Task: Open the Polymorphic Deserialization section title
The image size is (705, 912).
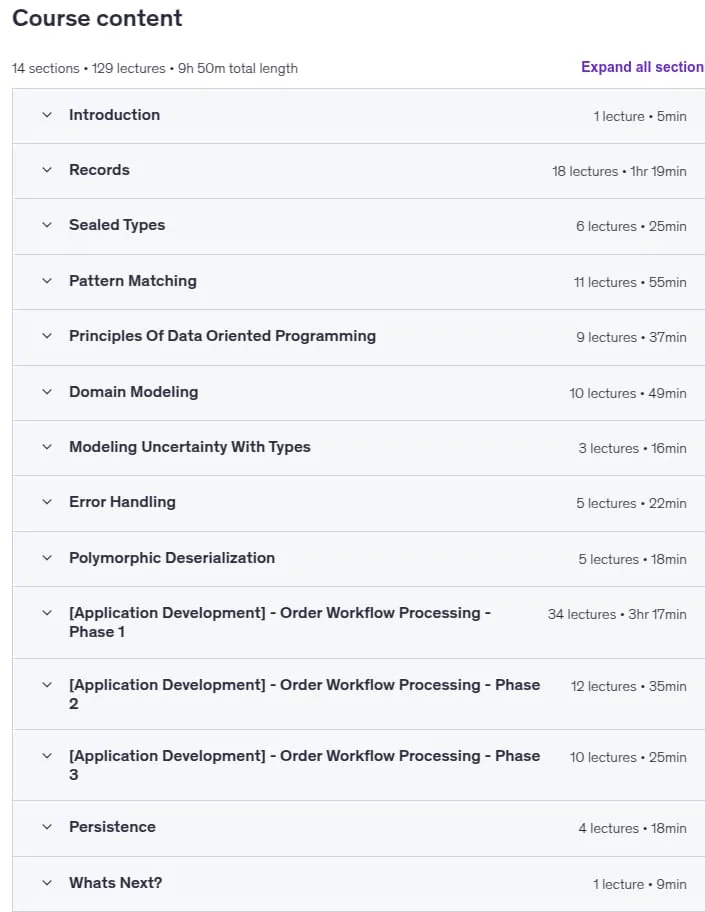Action: click(x=172, y=558)
